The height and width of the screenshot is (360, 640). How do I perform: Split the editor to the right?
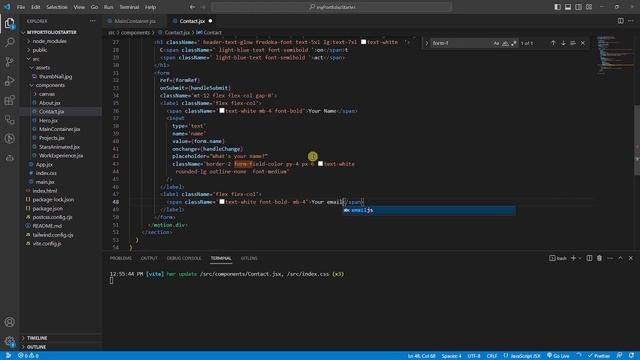620,21
